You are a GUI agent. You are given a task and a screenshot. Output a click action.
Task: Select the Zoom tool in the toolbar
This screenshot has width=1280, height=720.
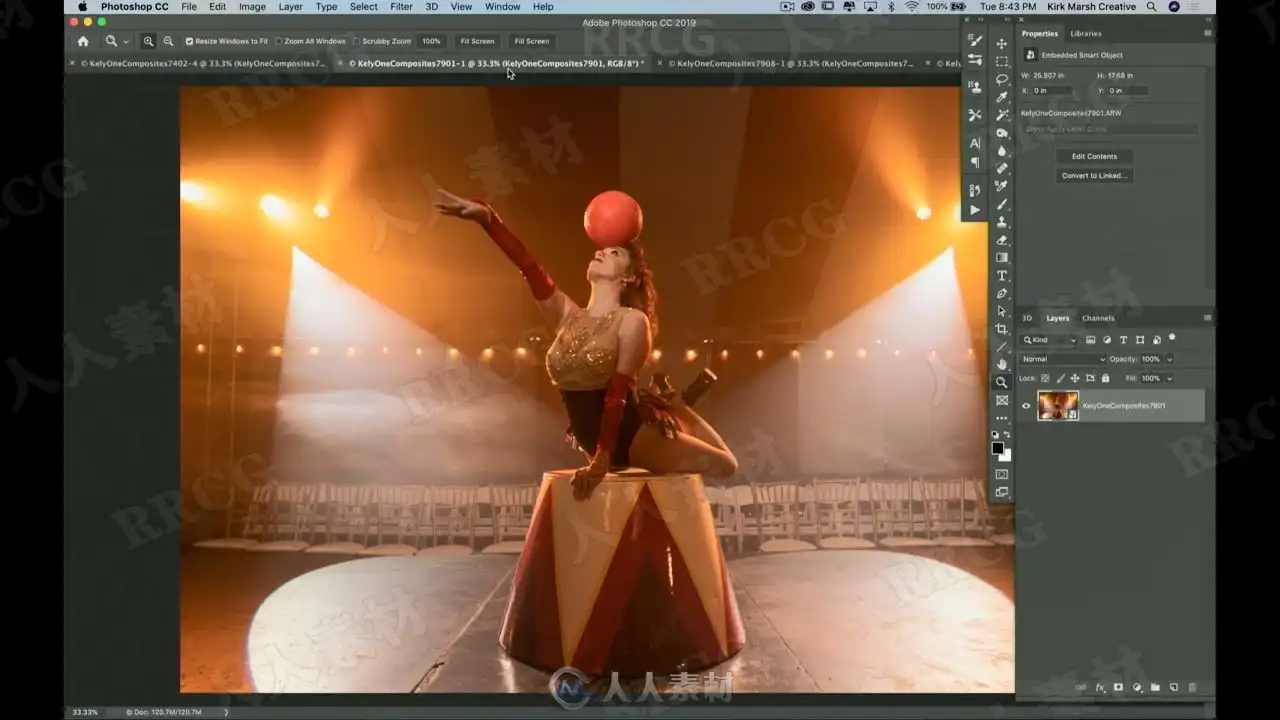point(1002,382)
